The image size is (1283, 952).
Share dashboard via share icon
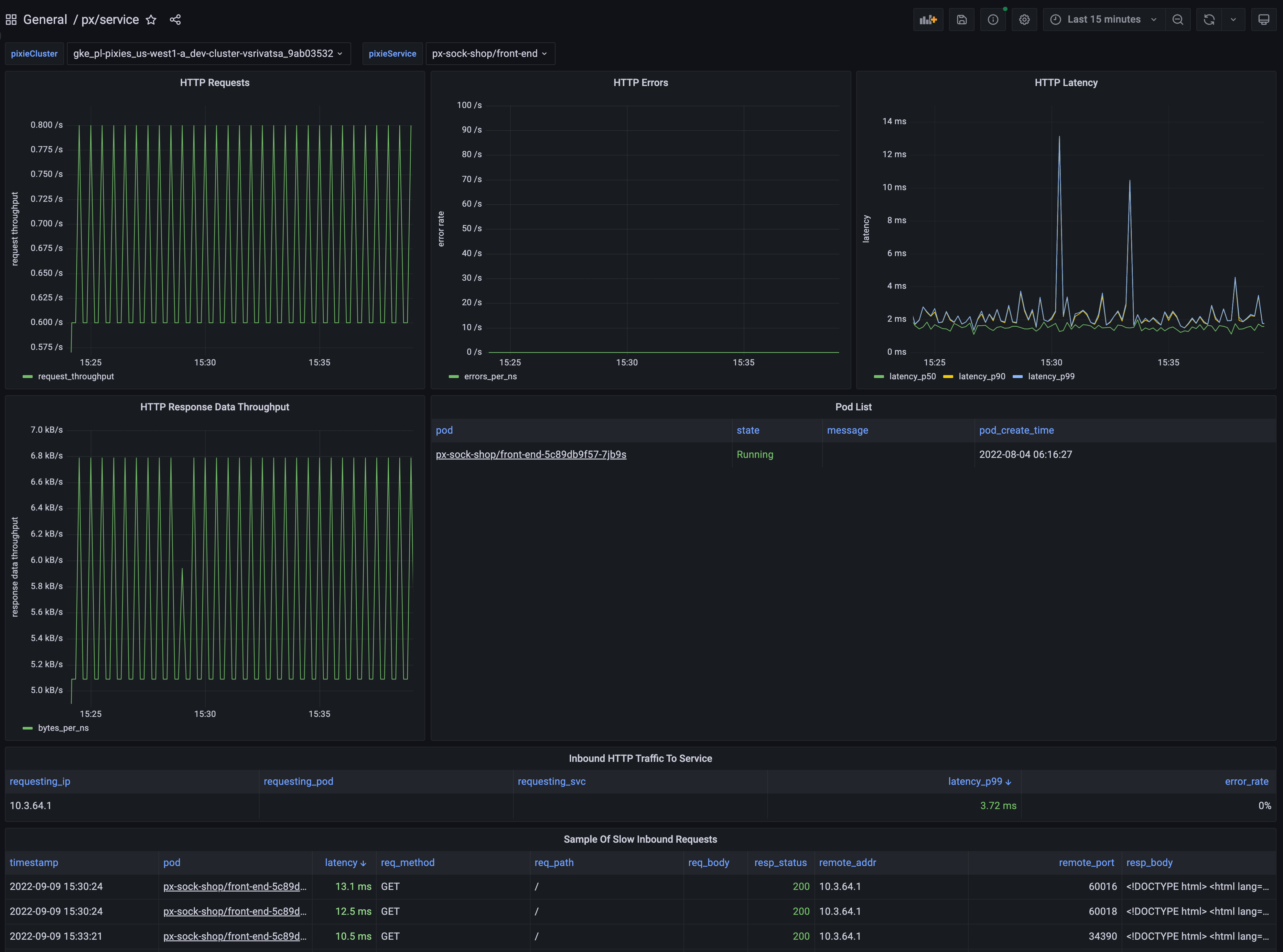175,20
